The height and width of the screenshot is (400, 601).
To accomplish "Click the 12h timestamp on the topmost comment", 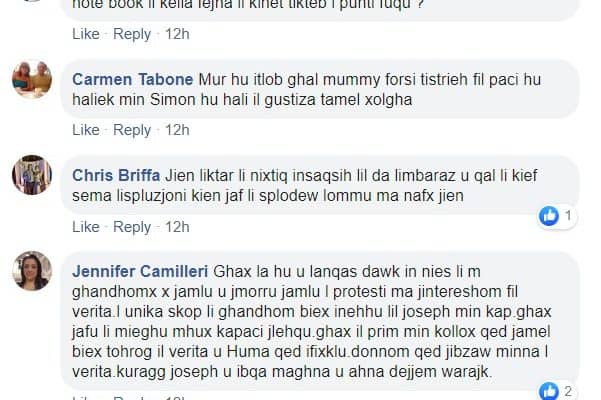I will click(177, 34).
